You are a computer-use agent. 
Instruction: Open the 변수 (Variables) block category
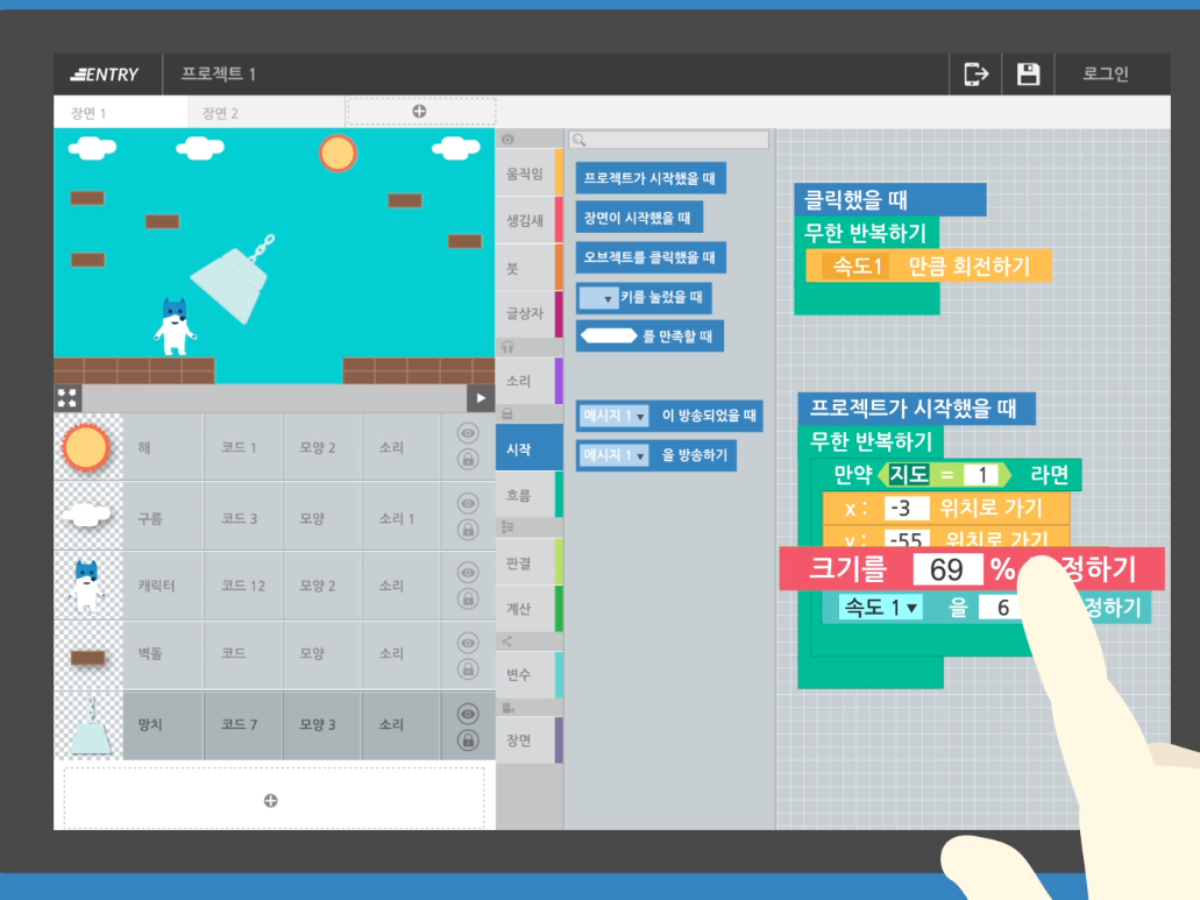click(529, 674)
